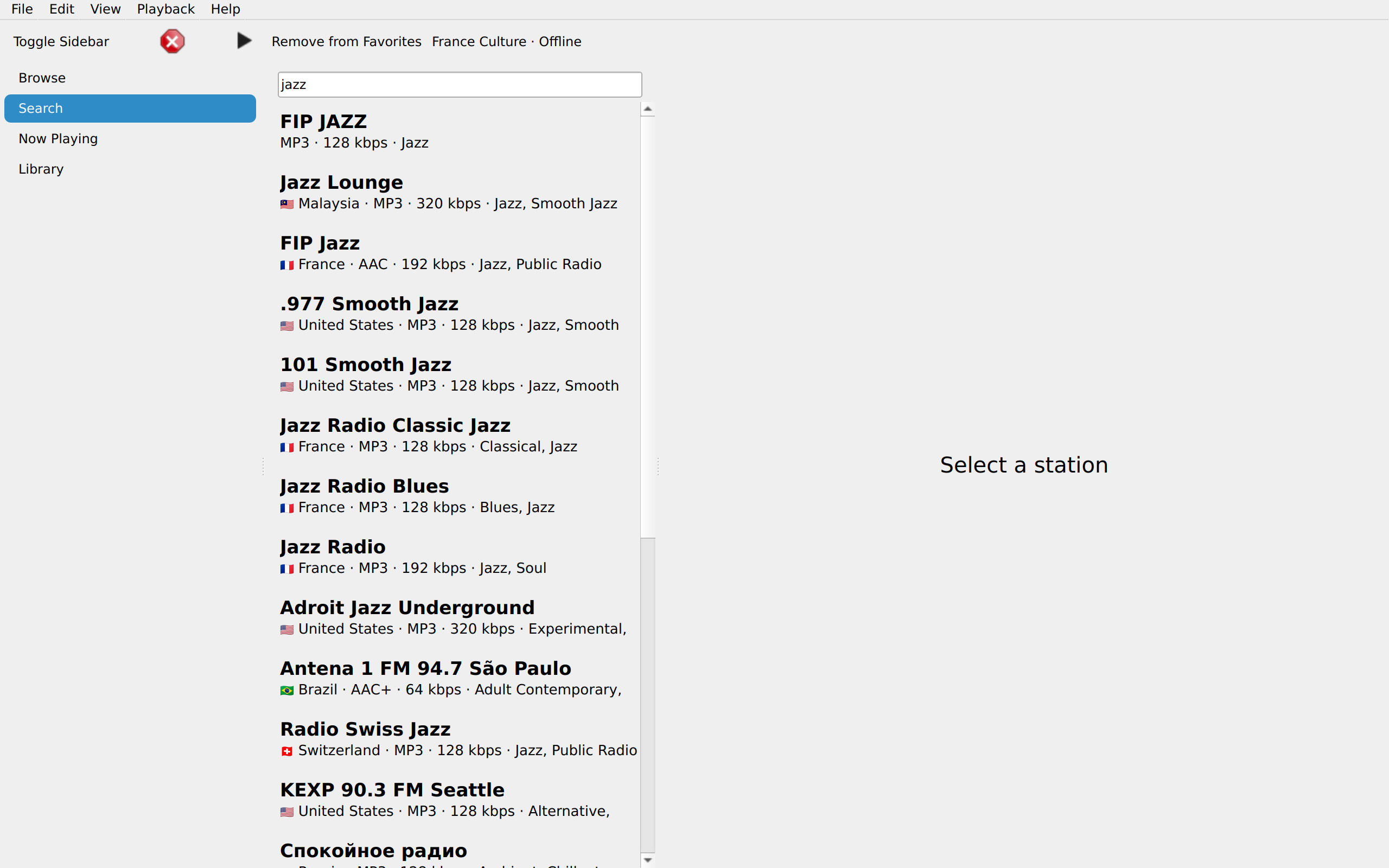Click the US flag under .977 Smooth Jazz
Image resolution: width=1389 pixels, height=868 pixels.
tap(287, 326)
